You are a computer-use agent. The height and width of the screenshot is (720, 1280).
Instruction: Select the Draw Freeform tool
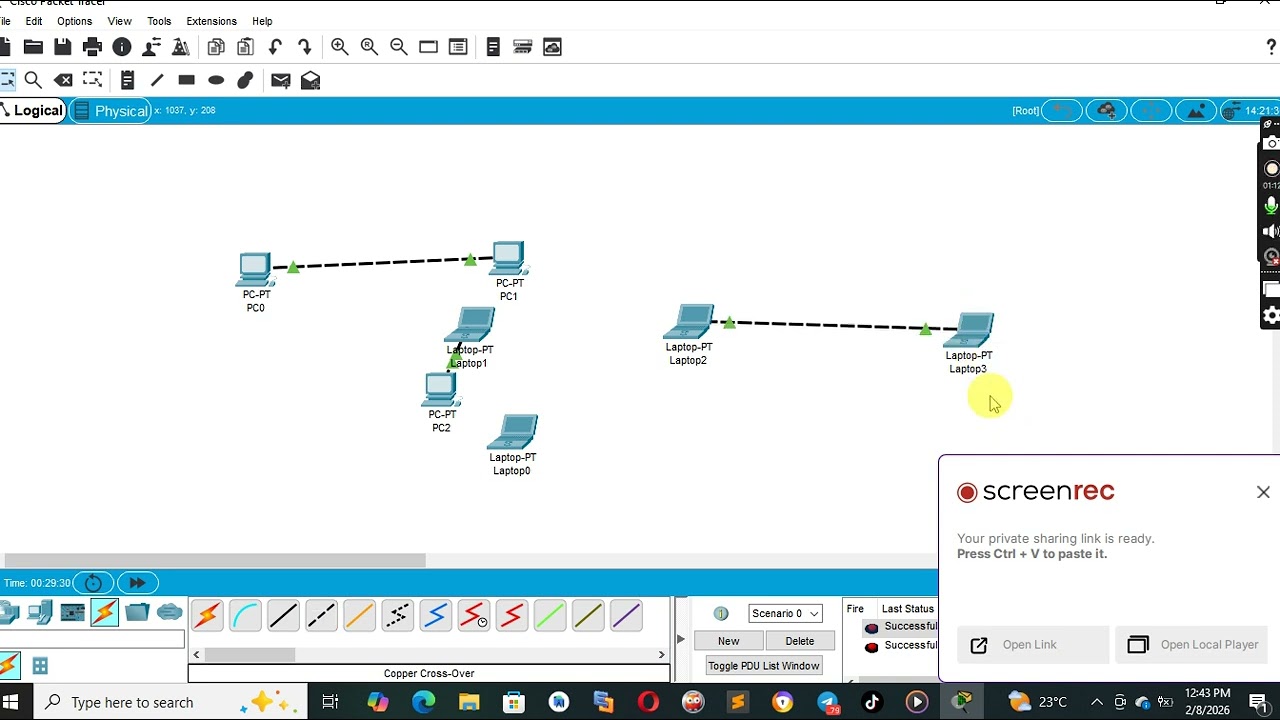click(x=246, y=80)
